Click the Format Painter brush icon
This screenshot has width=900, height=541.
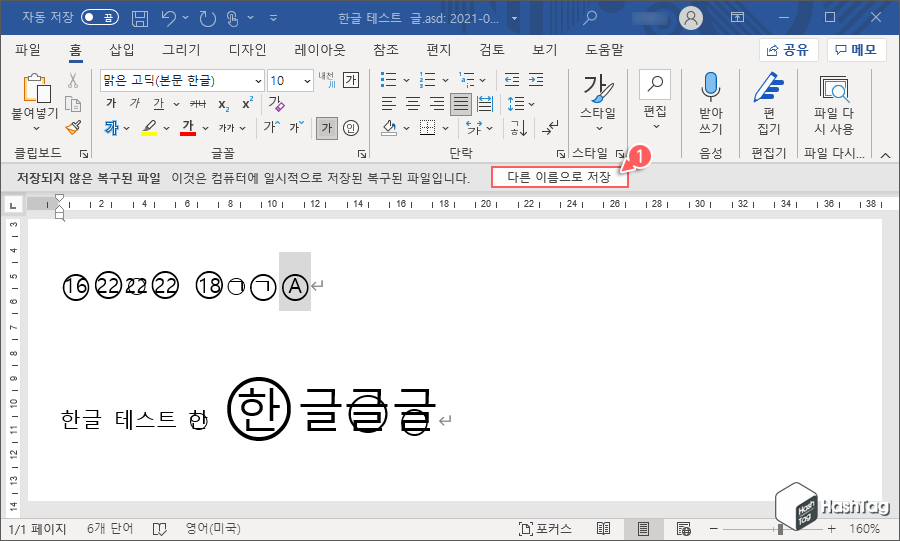pos(73,127)
